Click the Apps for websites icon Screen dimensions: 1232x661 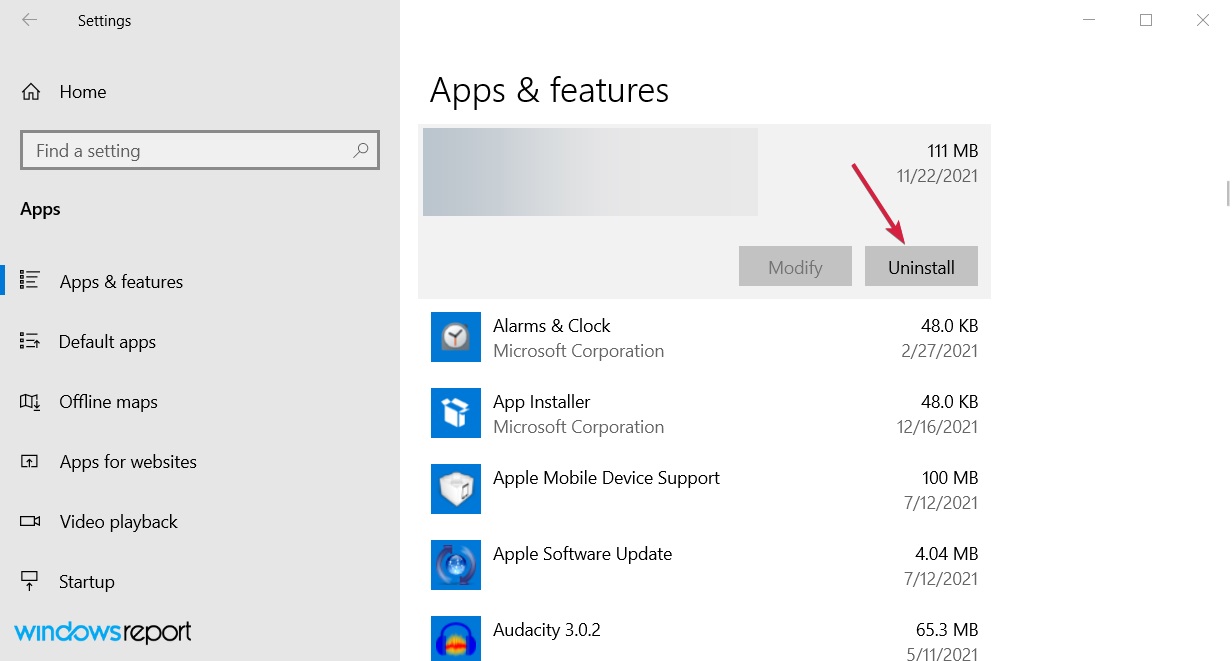click(29, 461)
